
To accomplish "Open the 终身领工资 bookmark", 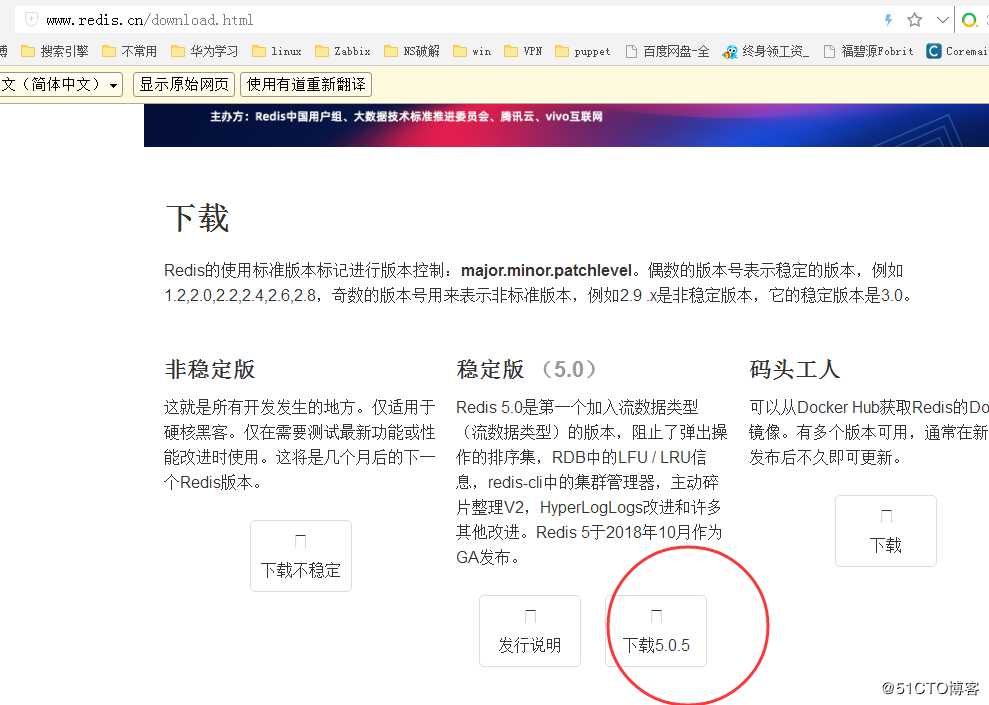I will coord(766,51).
